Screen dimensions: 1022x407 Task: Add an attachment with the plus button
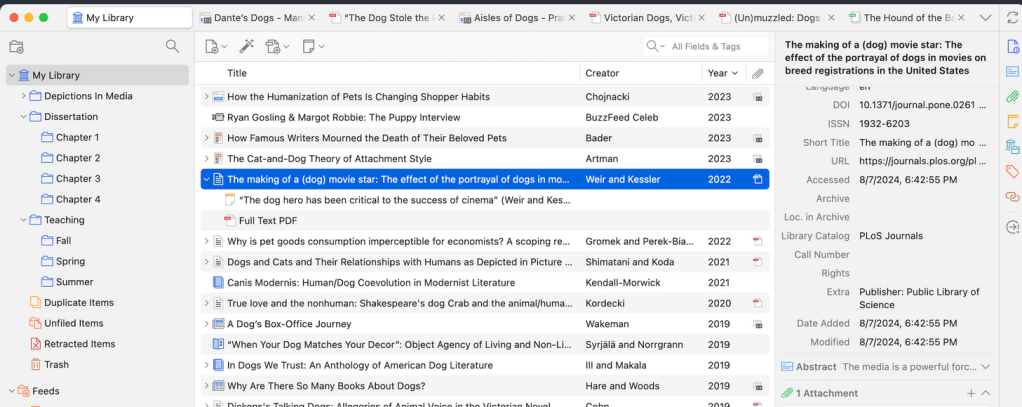click(970, 393)
